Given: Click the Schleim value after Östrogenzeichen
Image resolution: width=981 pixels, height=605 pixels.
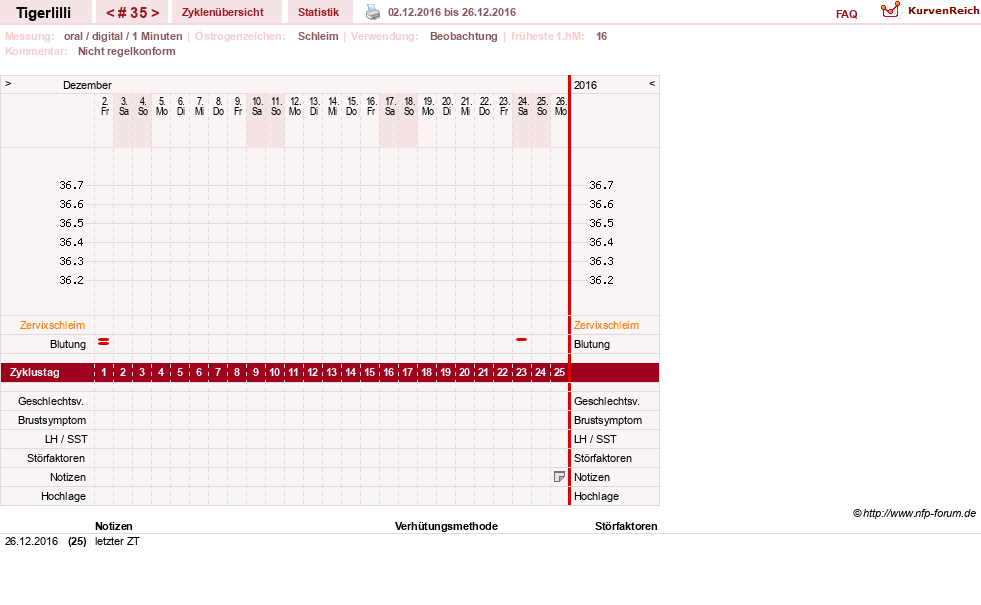Looking at the screenshot, I should [x=318, y=36].
